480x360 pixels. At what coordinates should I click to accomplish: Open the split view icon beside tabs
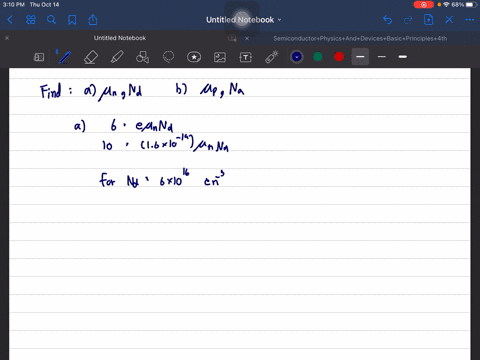point(232,38)
